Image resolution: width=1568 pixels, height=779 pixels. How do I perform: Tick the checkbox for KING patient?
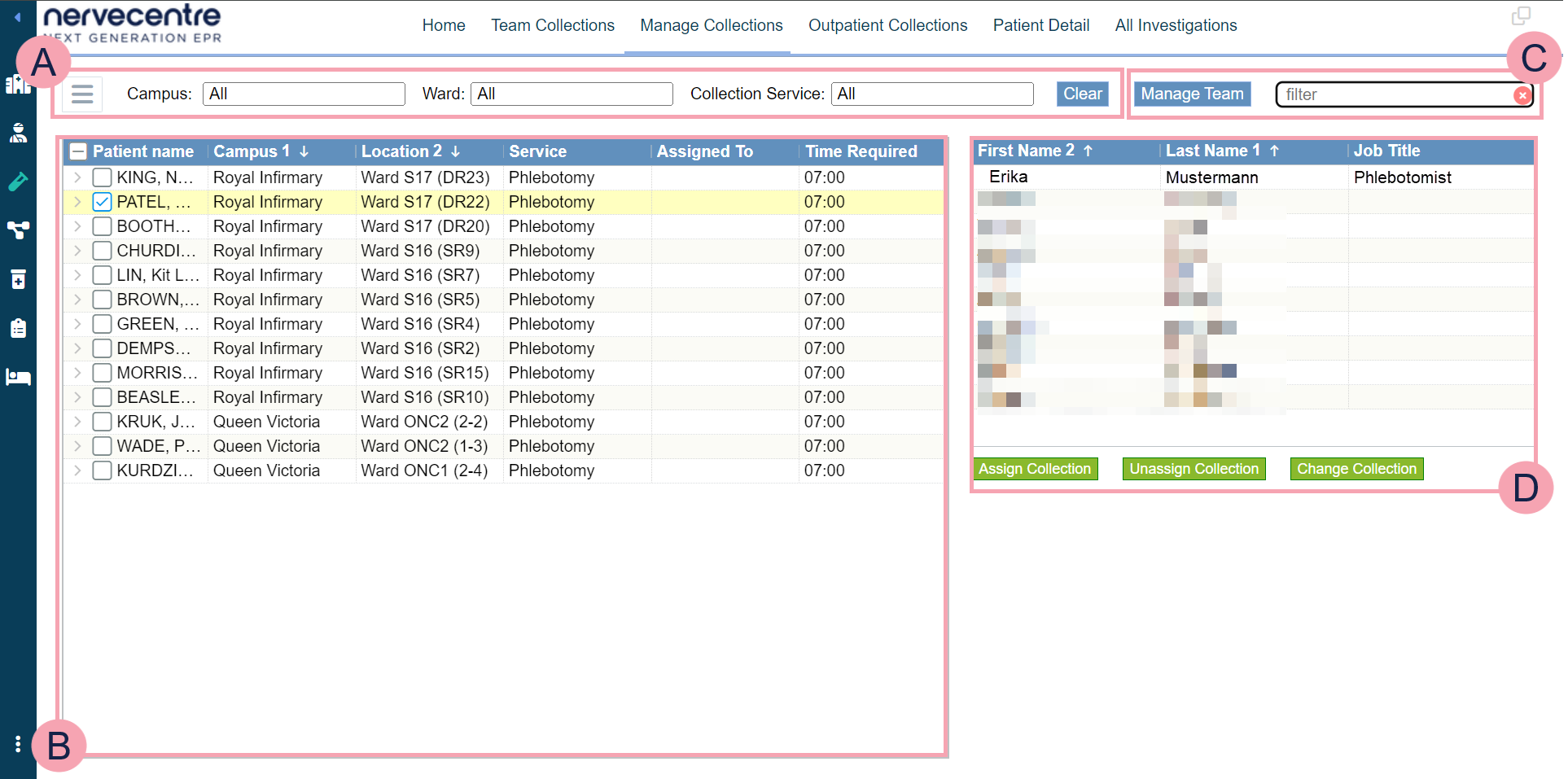102,177
